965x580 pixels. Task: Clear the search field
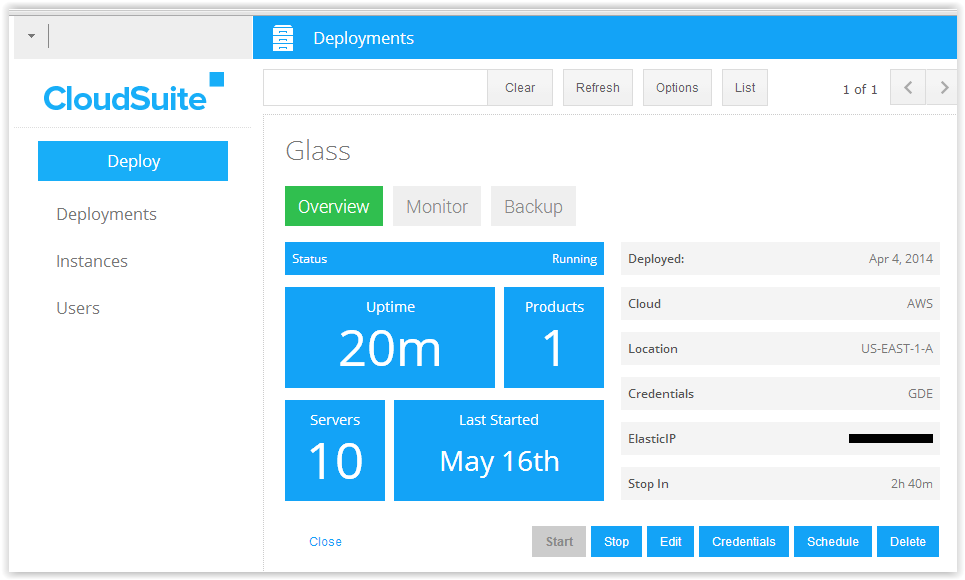(520, 88)
